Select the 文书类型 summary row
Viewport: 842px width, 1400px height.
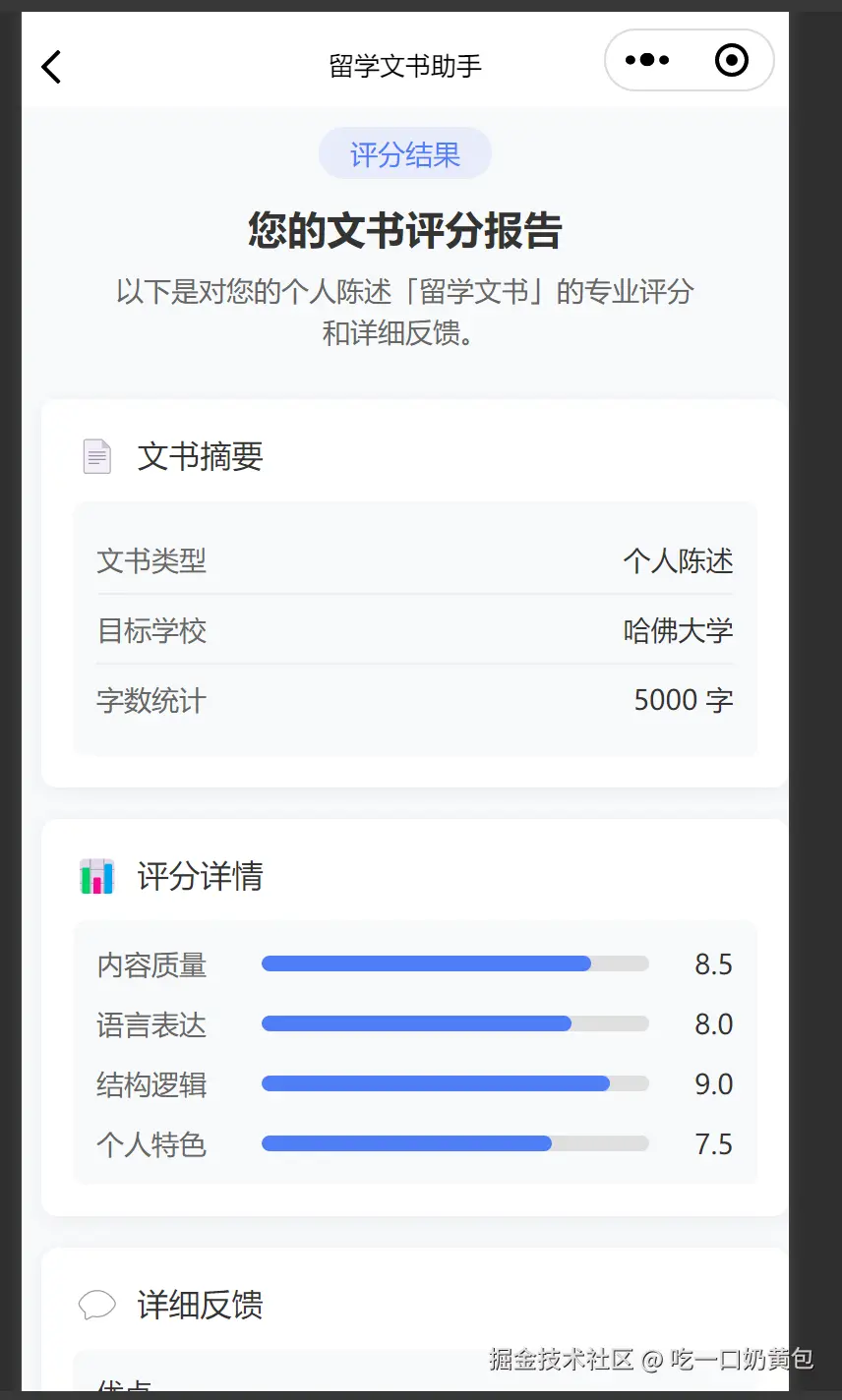point(414,561)
